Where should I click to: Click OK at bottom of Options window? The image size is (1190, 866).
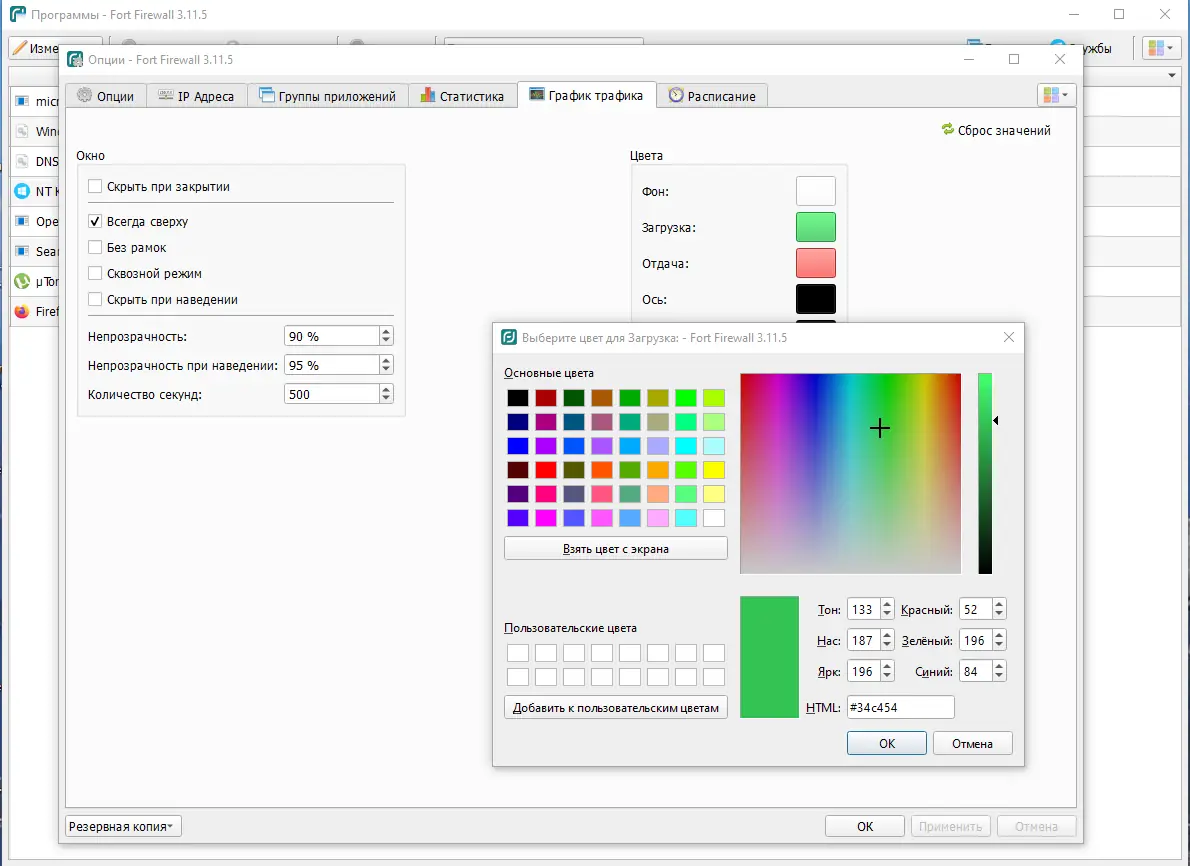(x=864, y=827)
